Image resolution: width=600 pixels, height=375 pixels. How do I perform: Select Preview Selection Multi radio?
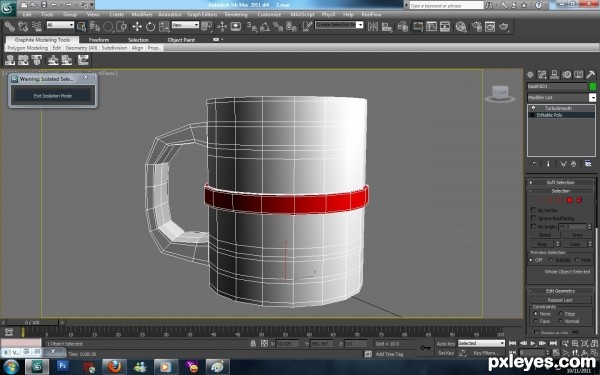(577, 260)
